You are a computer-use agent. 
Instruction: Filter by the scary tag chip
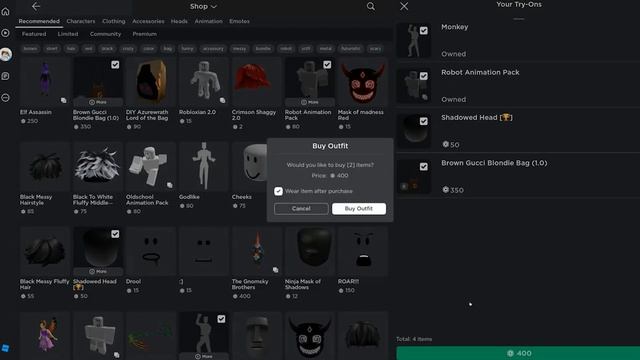point(375,49)
